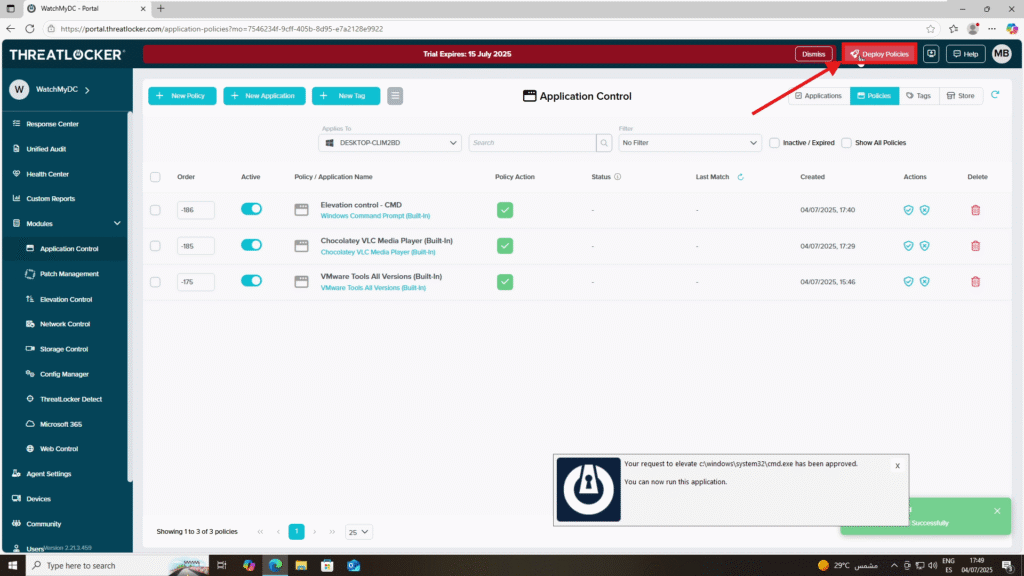
Task: Click first shield action for VMware Tools row
Action: coord(908,281)
